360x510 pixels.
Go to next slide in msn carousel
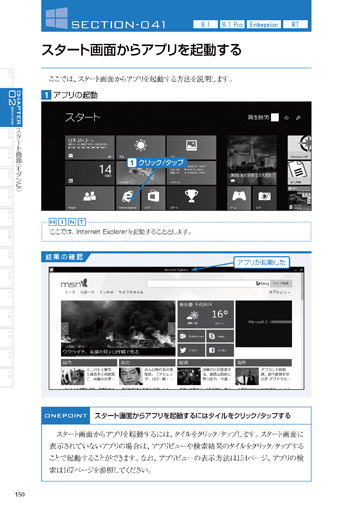(x=171, y=329)
